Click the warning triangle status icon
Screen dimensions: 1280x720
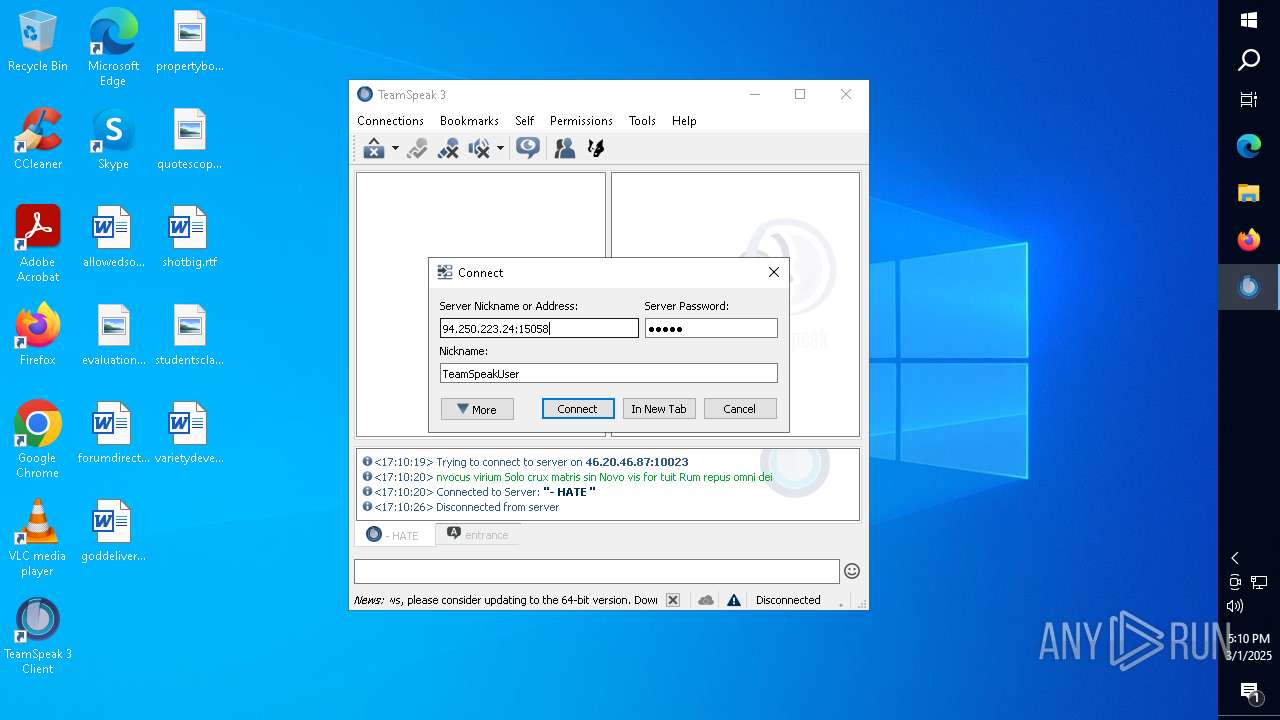pos(734,600)
